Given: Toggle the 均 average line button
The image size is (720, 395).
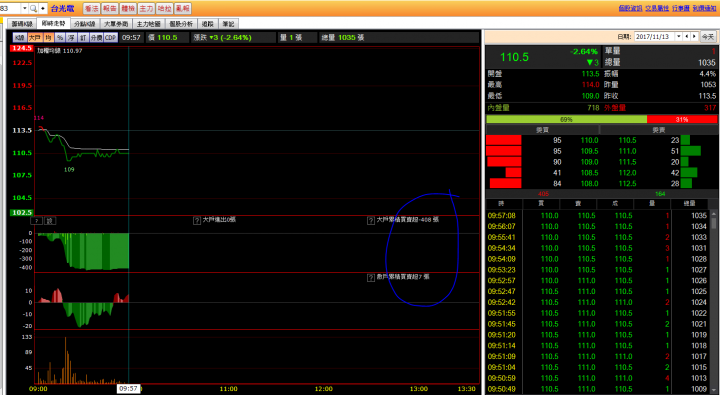Looking at the screenshot, I should pyautogui.click(x=48, y=38).
